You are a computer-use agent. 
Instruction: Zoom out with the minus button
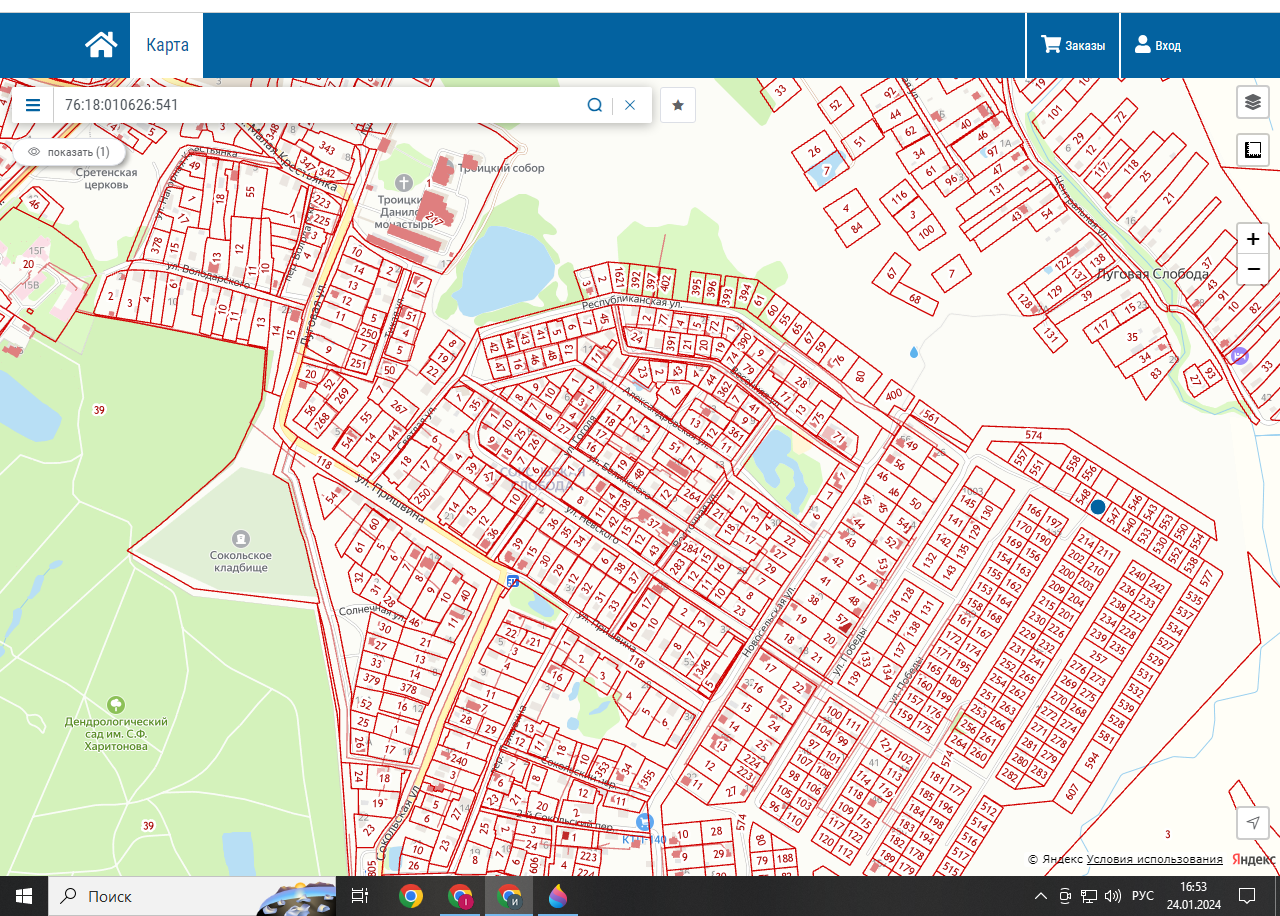(1252, 270)
